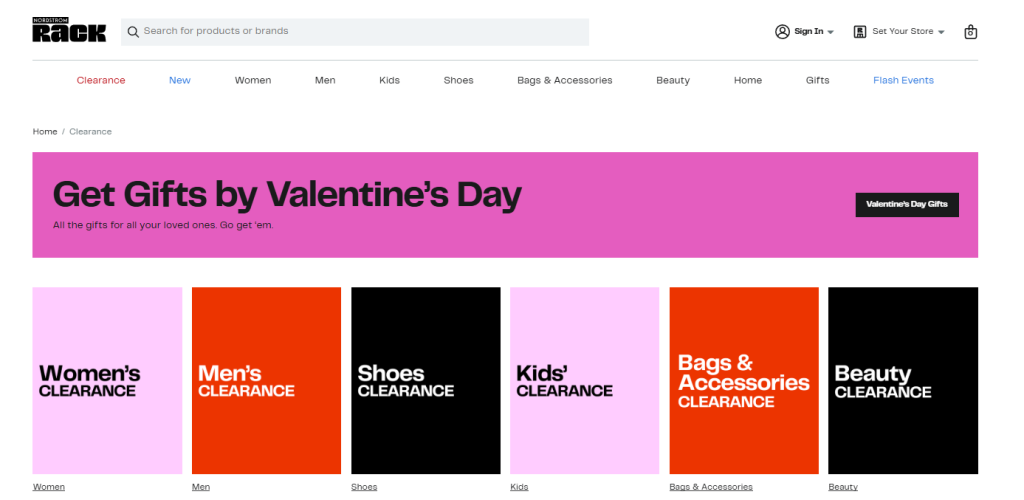1024x500 pixels.
Task: Click the Nordstrom Rack logo
Action: (68, 31)
